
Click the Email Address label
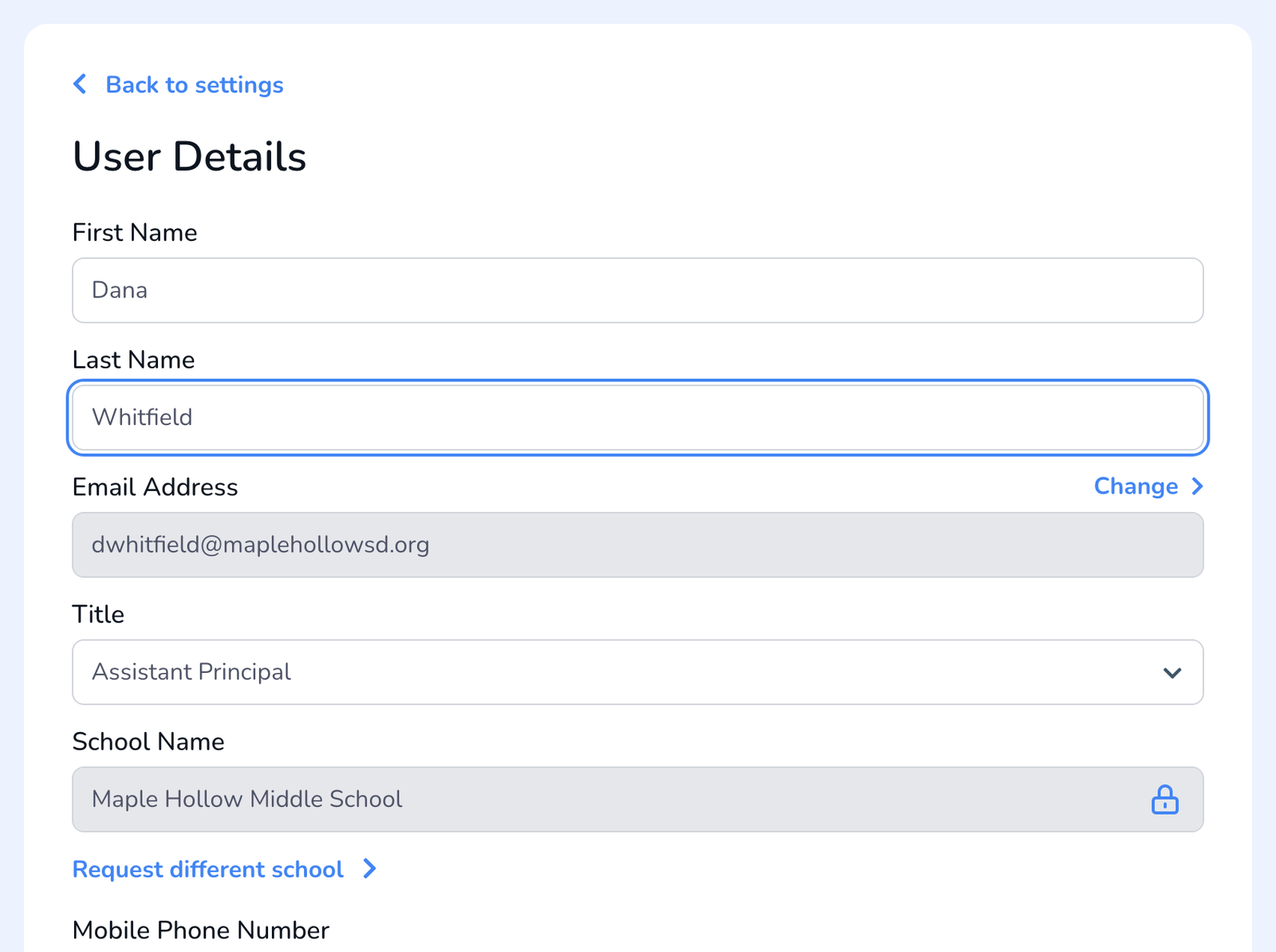pyautogui.click(x=155, y=487)
